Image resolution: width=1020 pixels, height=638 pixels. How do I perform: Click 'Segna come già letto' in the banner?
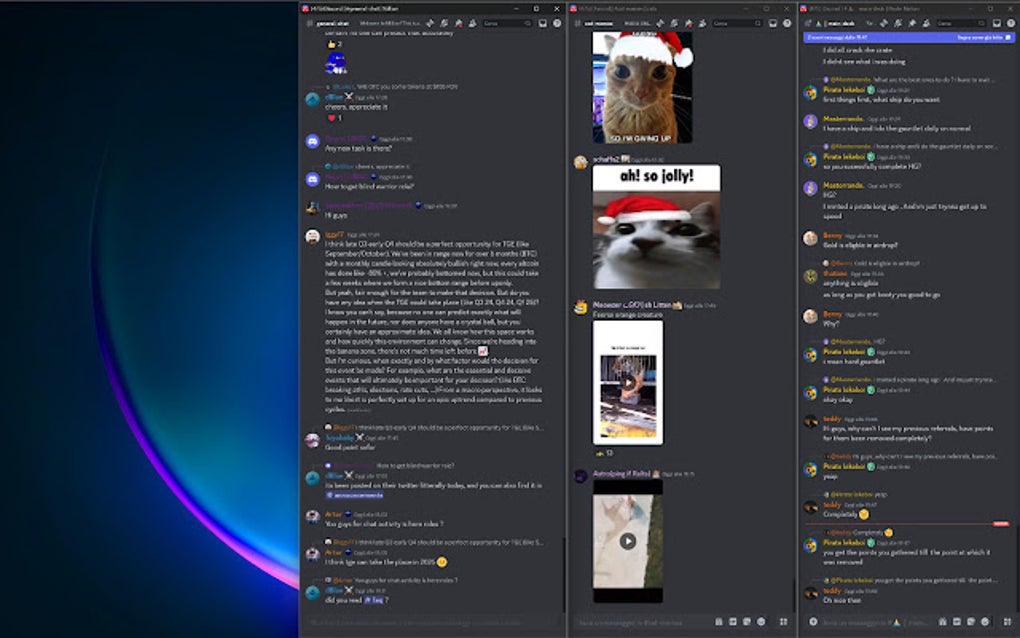pyautogui.click(x=982, y=35)
